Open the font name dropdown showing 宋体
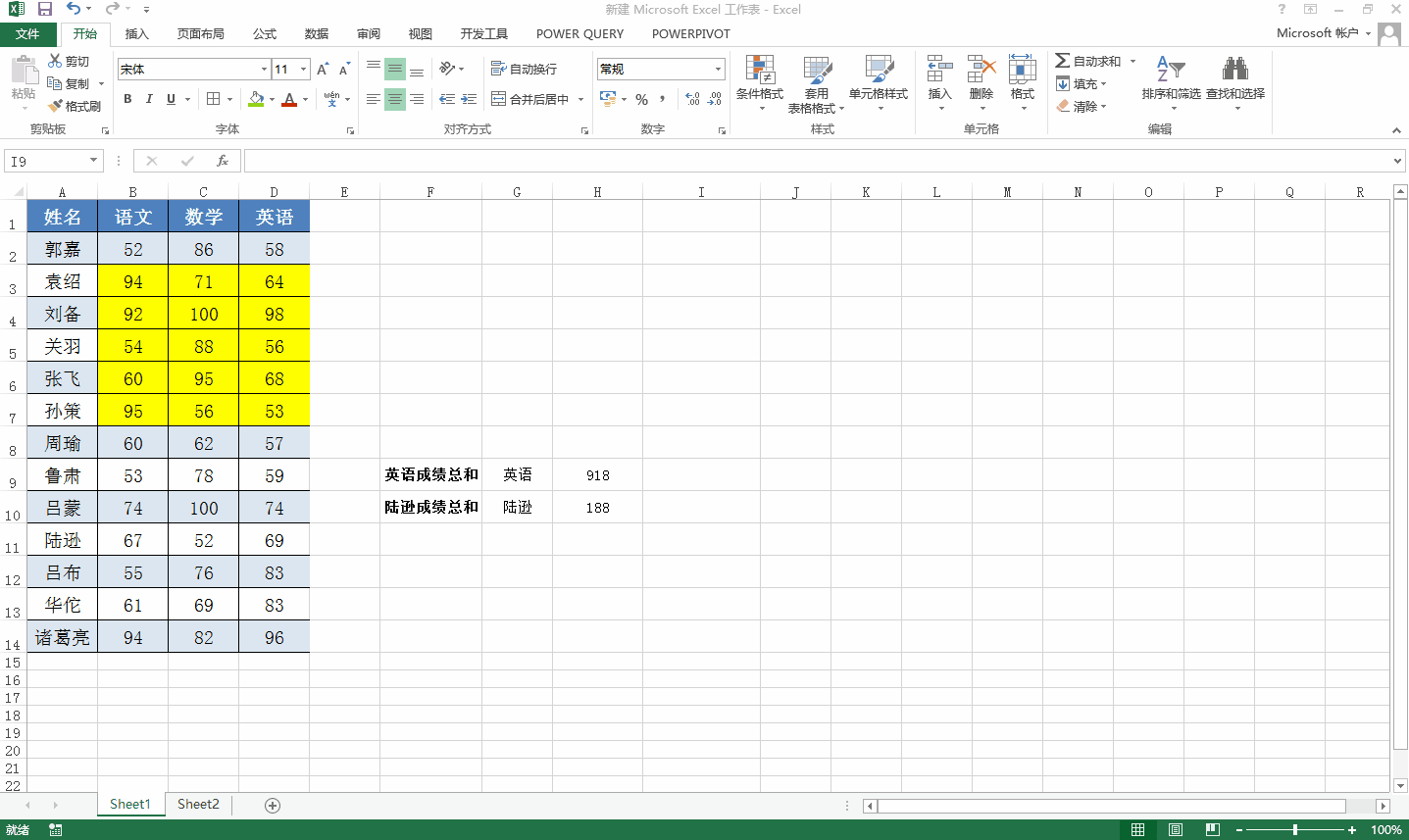This screenshot has width=1409, height=840. point(262,69)
